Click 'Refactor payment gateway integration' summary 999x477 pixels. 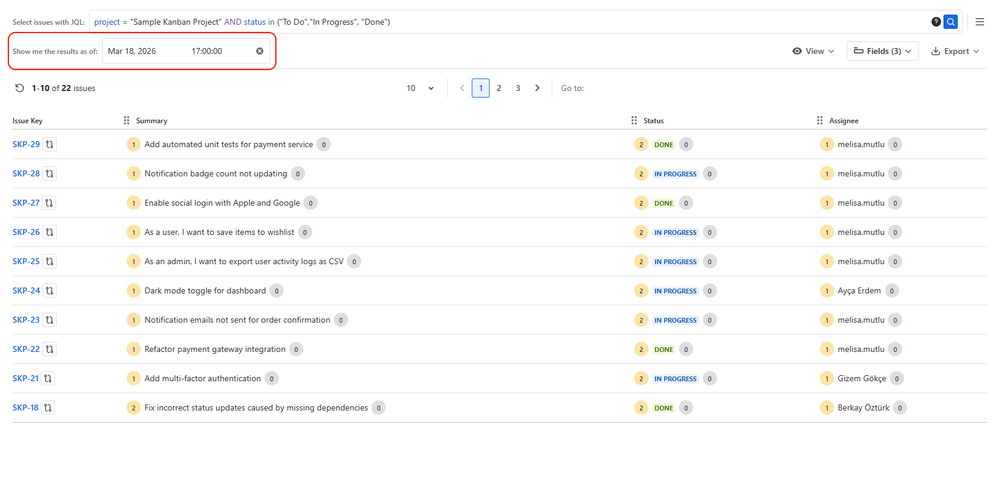point(215,349)
